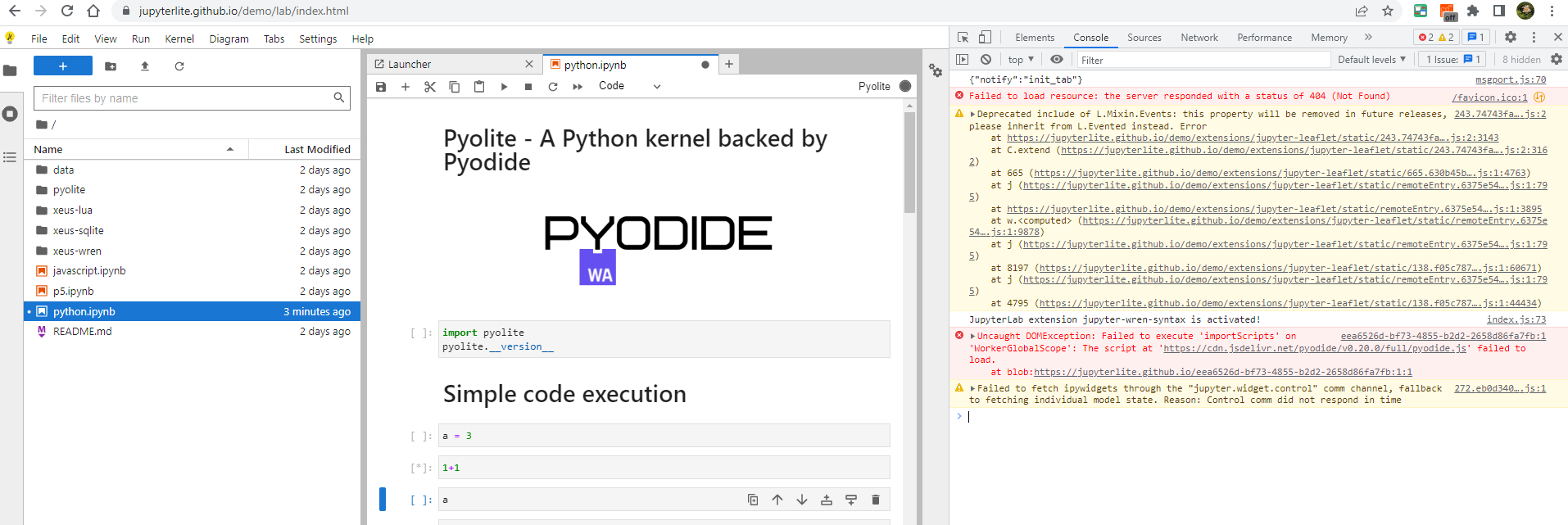Insert a cell above the active cell
The height and width of the screenshot is (525, 1568).
(x=827, y=500)
